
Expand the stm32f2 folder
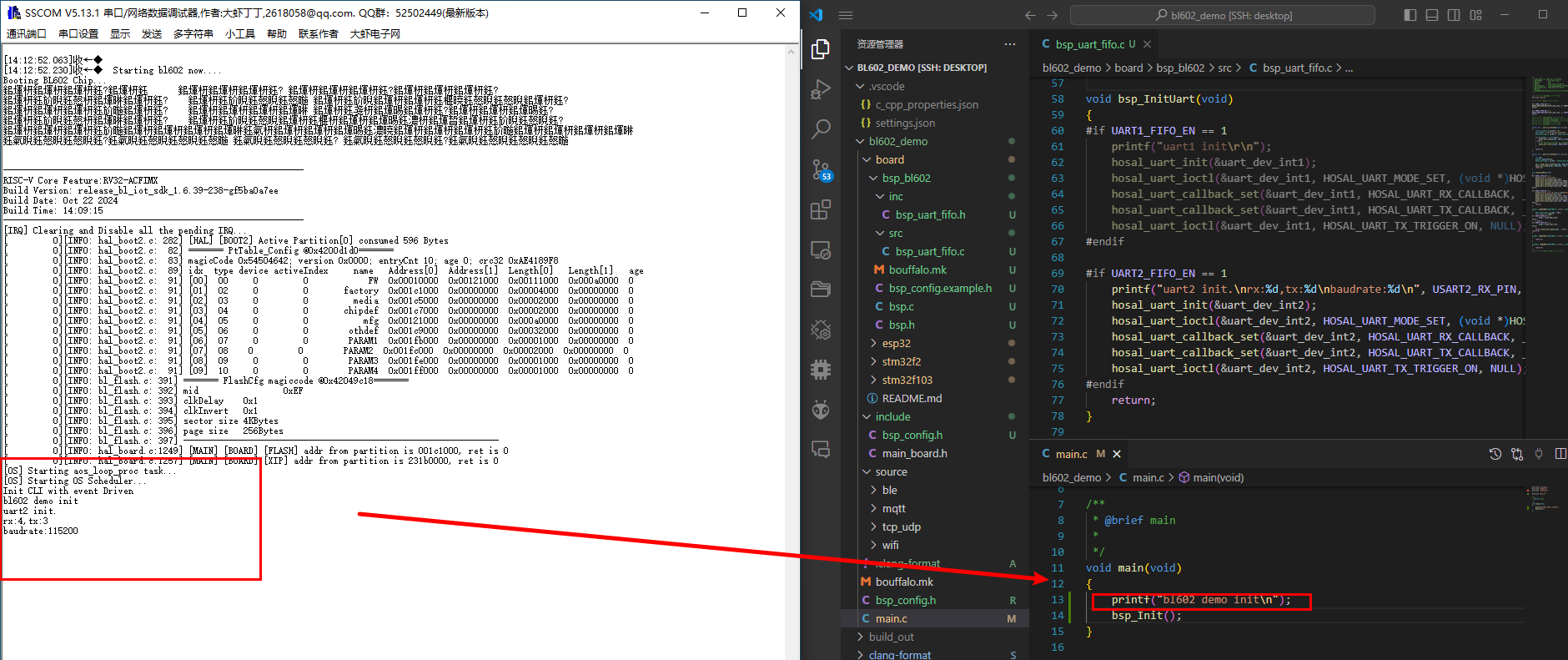(873, 361)
